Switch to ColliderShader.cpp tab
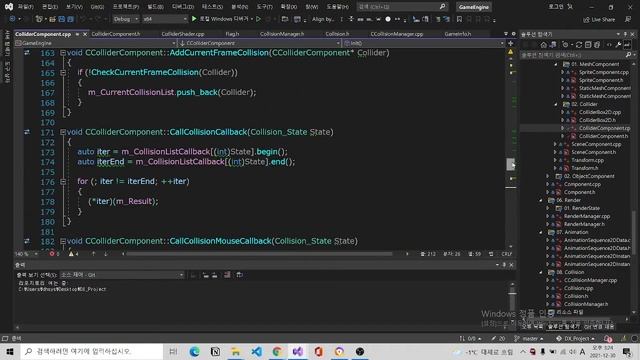 point(183,34)
